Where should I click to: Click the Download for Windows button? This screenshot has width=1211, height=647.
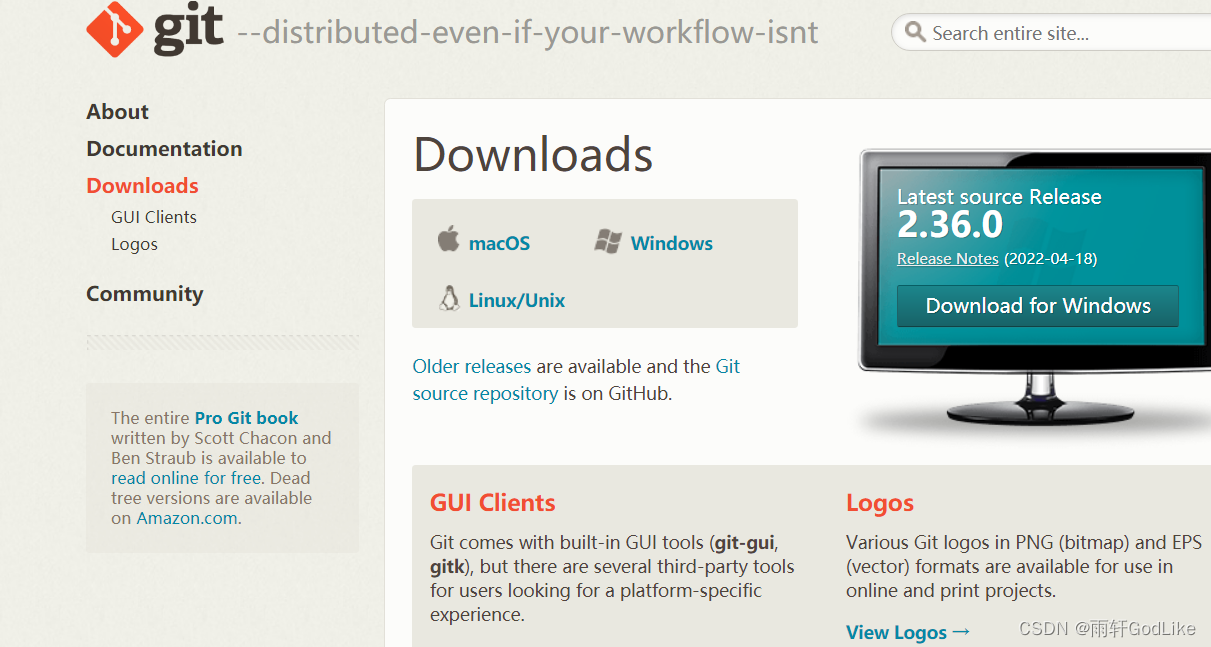tap(1038, 306)
